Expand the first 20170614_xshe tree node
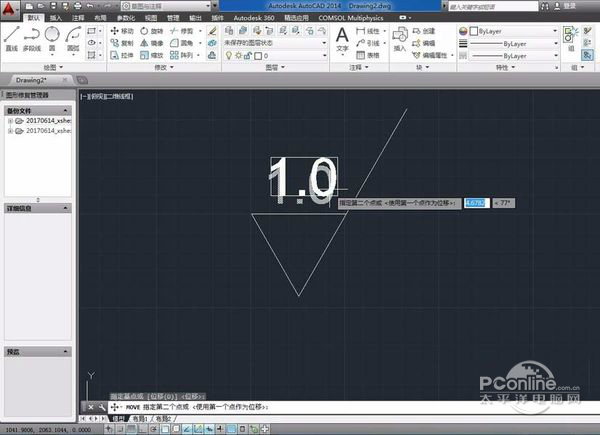Viewport: 600px width, 435px height. [10, 121]
